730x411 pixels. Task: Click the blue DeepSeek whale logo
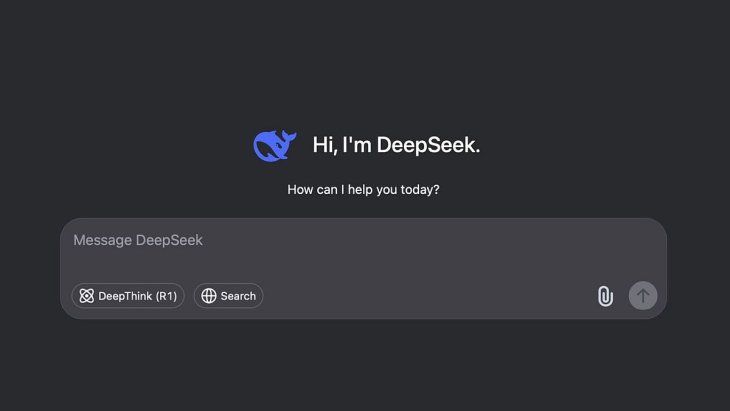pos(275,146)
